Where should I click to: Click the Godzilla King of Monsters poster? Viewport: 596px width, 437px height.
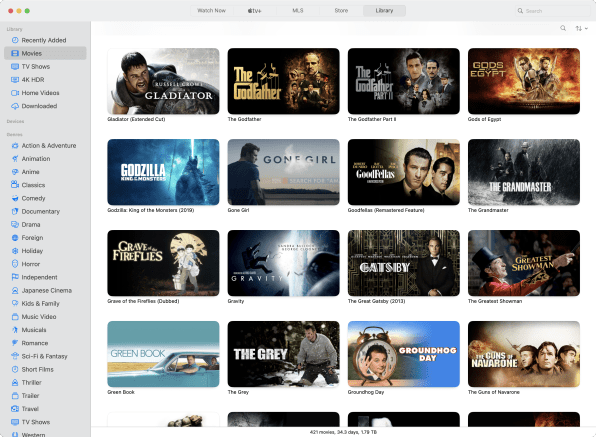point(163,172)
